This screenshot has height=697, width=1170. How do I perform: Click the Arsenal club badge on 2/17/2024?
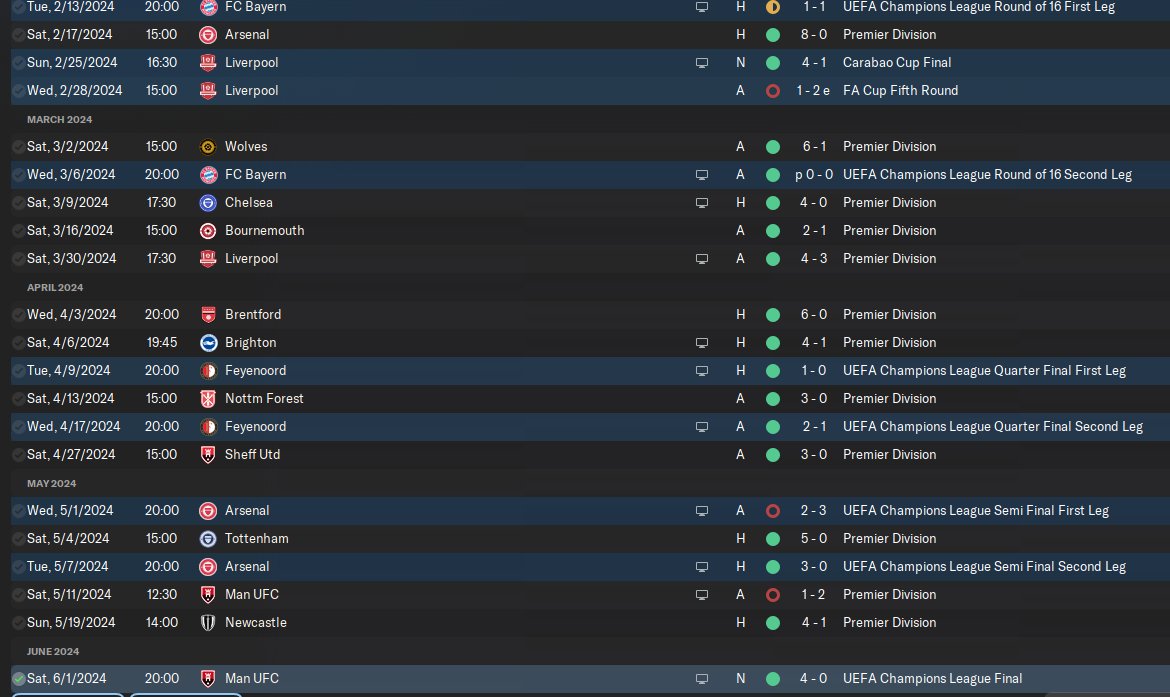208,35
